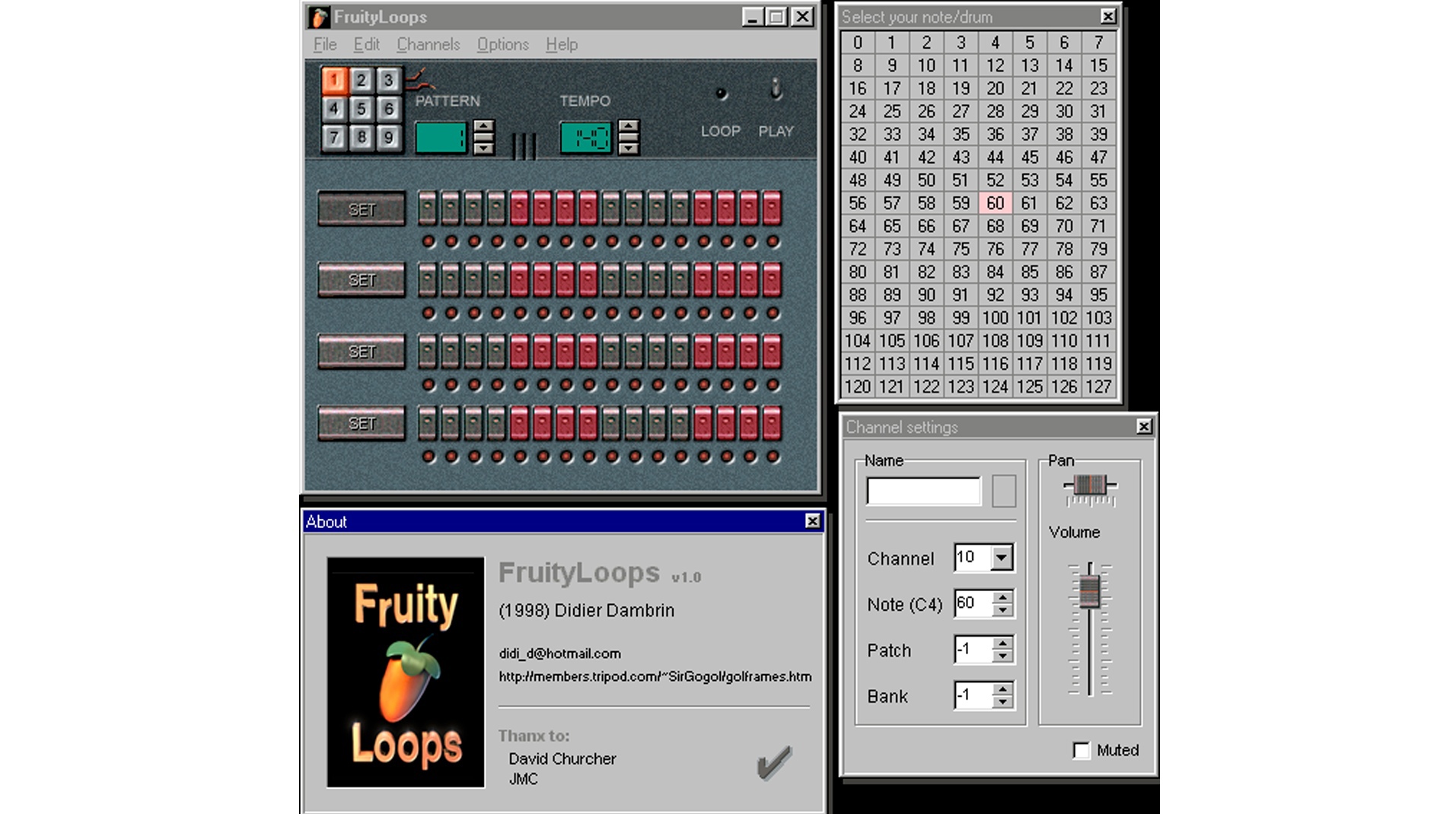
Task: Toggle first step of the third channel row
Action: (x=428, y=351)
